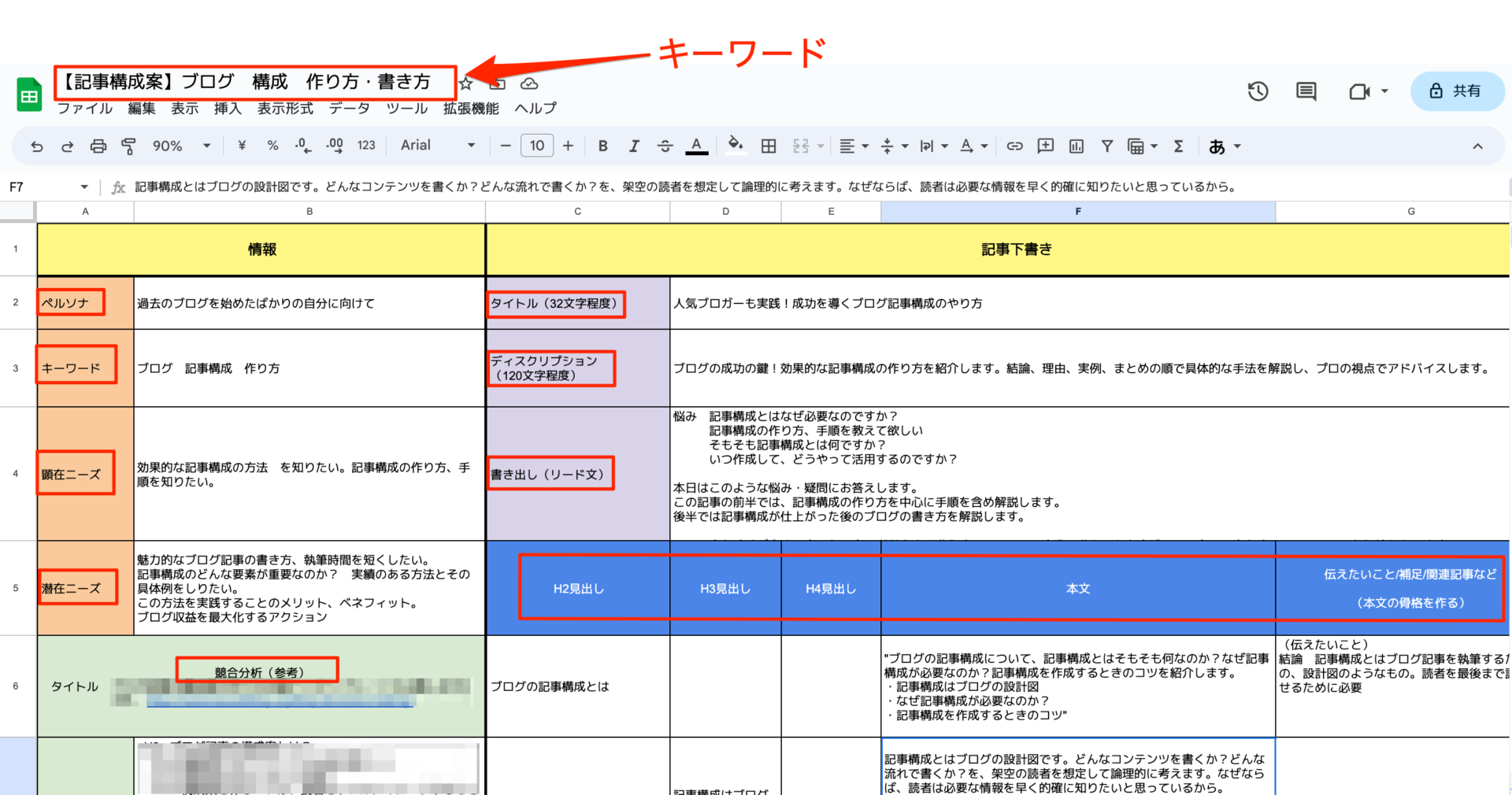
Task: Click the 共有 share button
Action: [1457, 91]
